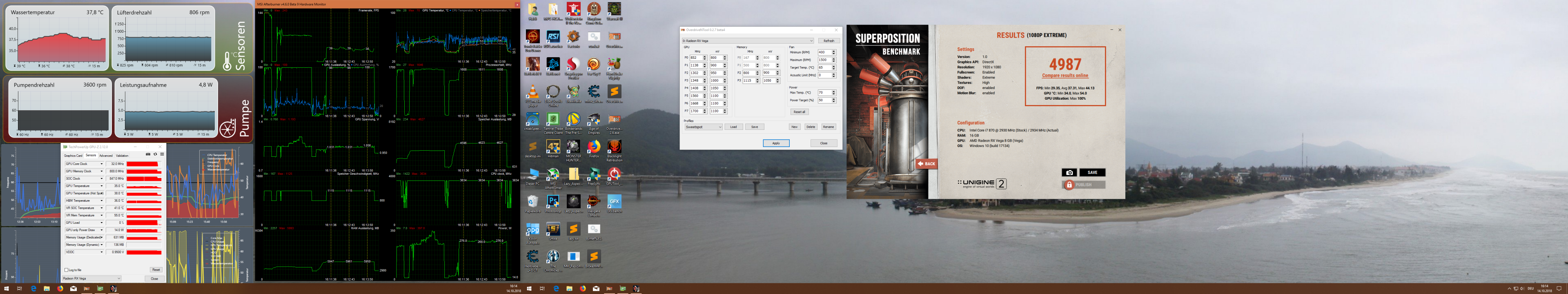Viewport: 1568px width, 294px height.
Task: Open the RSI Launcher shortcut
Action: [x=553, y=39]
